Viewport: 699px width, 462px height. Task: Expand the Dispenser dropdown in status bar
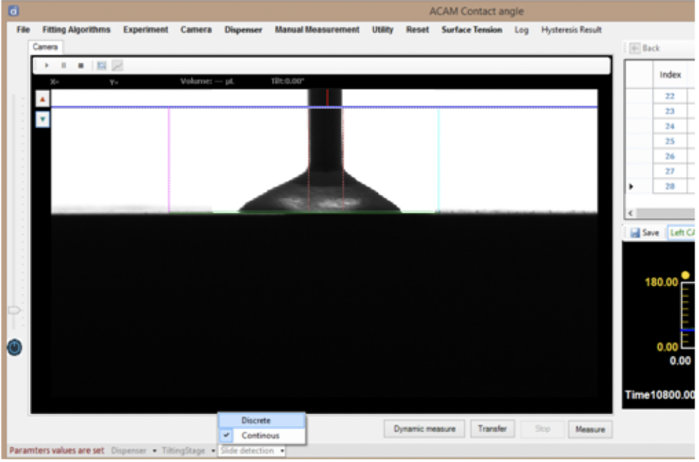(x=134, y=451)
